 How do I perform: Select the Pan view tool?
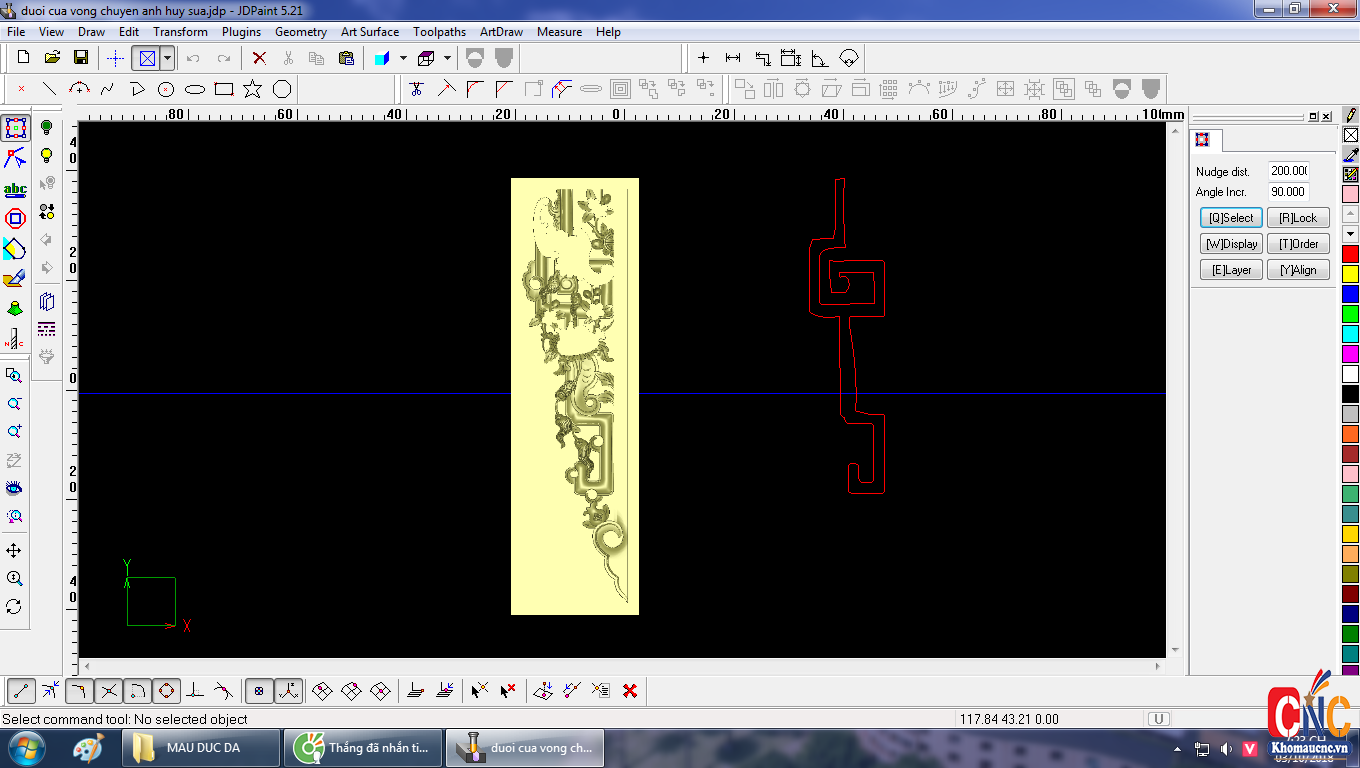tap(14, 551)
